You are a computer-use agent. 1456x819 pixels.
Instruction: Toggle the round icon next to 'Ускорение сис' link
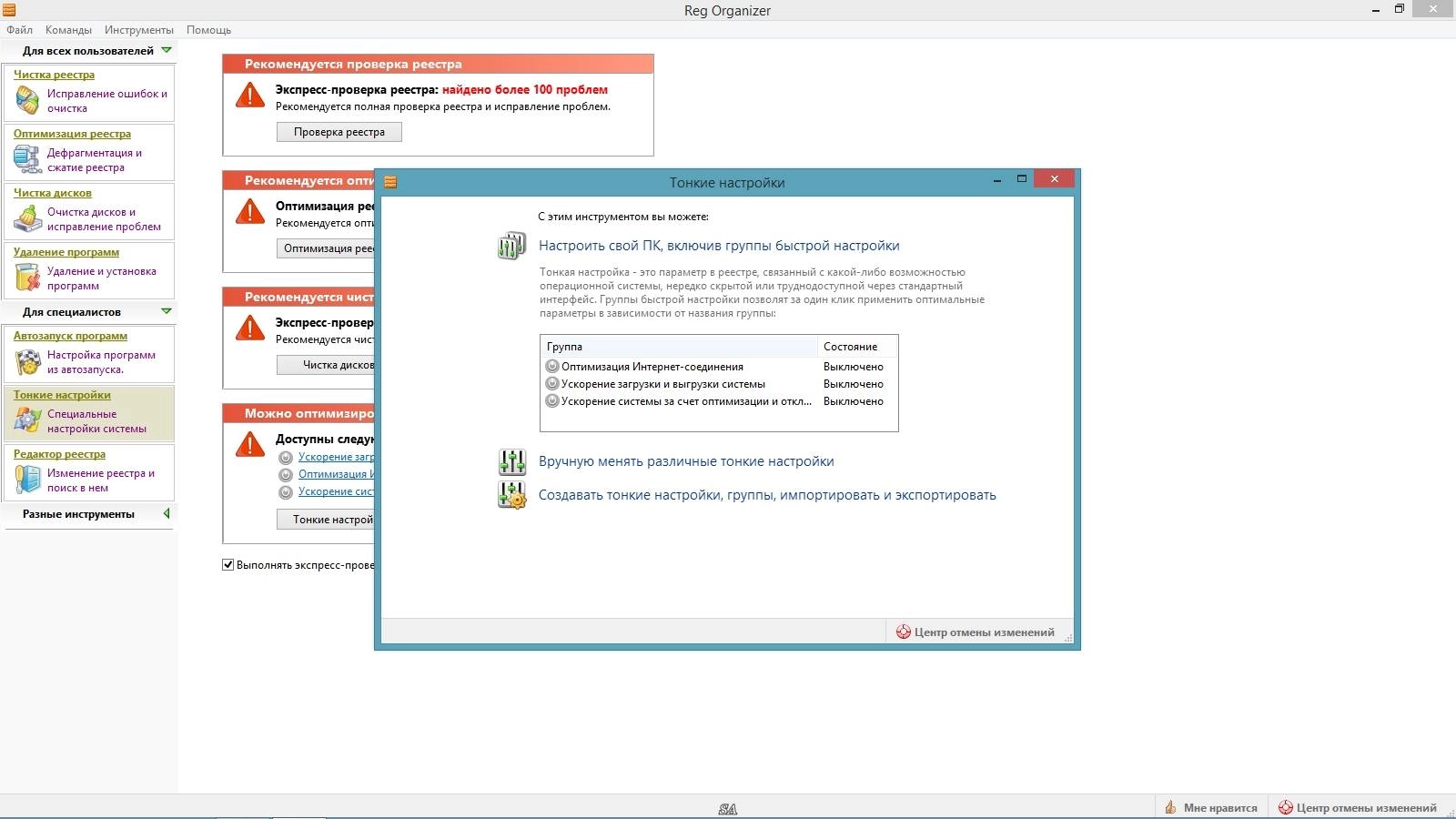(x=286, y=492)
